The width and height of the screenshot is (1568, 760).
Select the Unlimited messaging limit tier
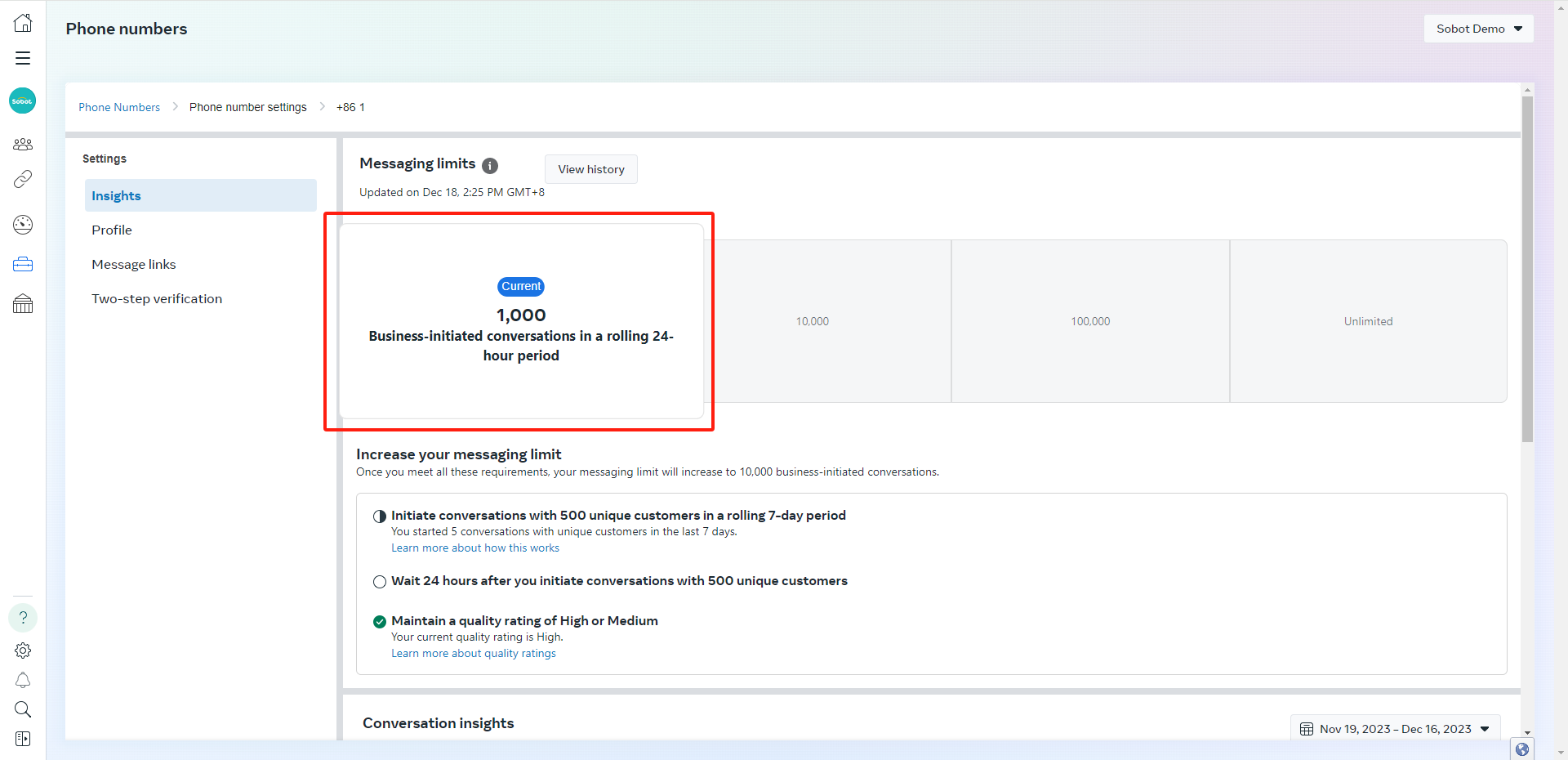(x=1369, y=321)
